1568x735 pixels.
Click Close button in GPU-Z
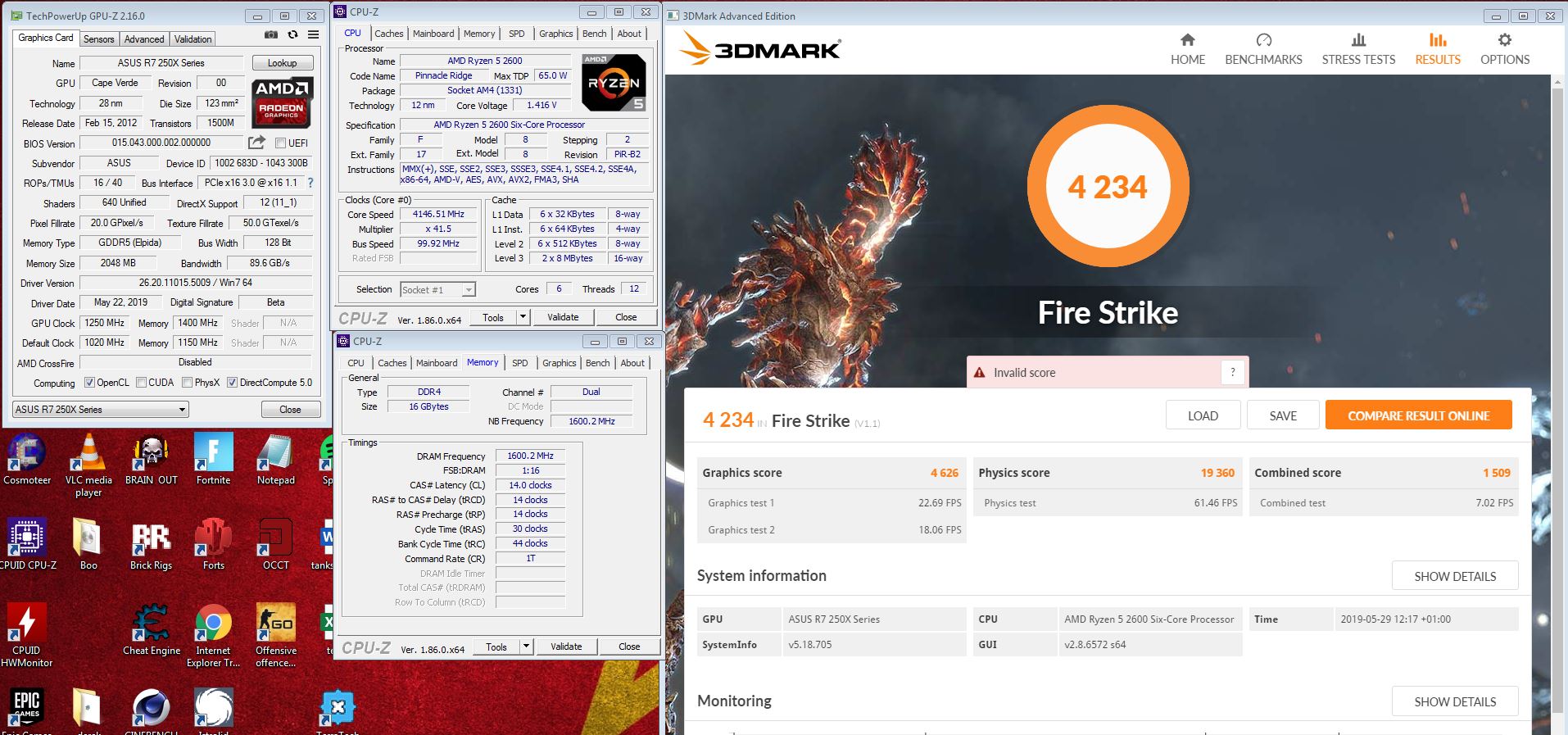click(290, 409)
